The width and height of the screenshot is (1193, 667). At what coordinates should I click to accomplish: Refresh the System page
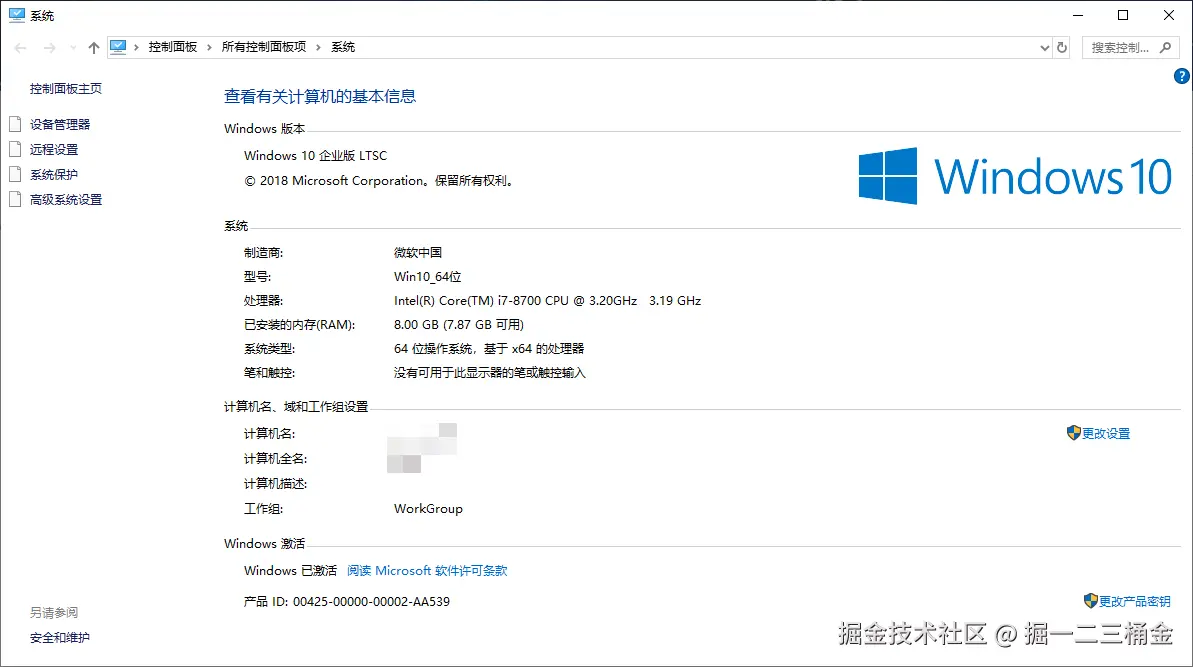pyautogui.click(x=1062, y=47)
